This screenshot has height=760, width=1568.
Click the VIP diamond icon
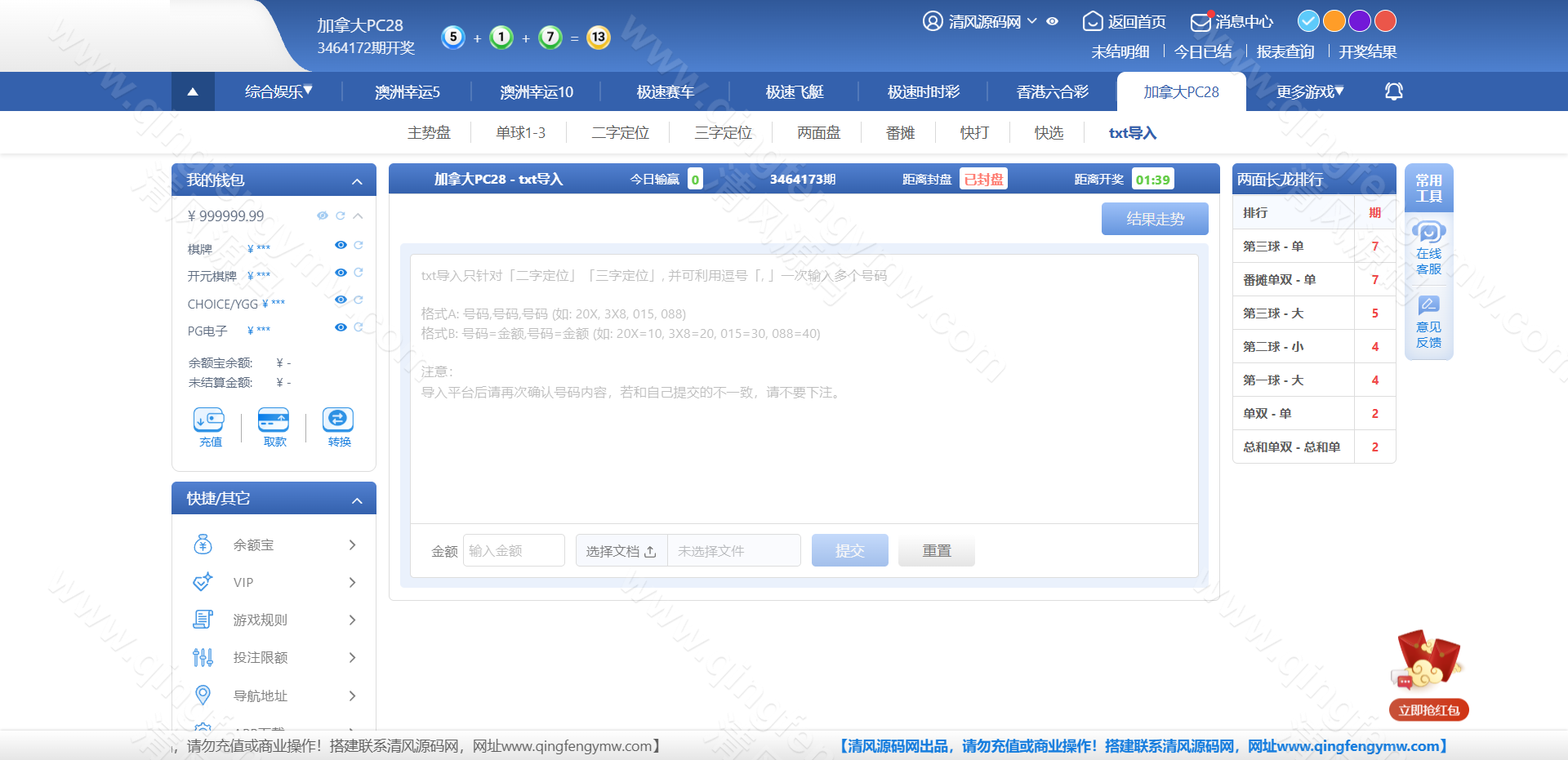(x=203, y=582)
